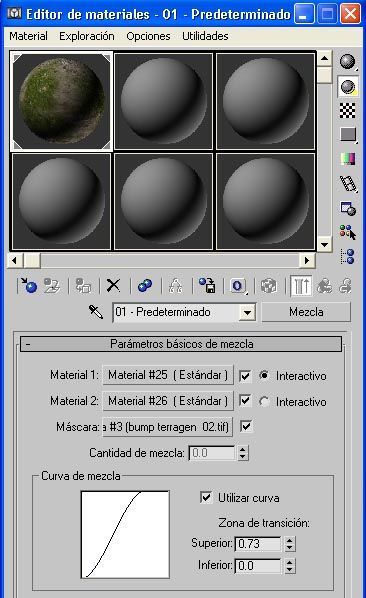Select the top-middle gray sample slot
Image resolution: width=366 pixels, height=598 pixels.
click(163, 101)
